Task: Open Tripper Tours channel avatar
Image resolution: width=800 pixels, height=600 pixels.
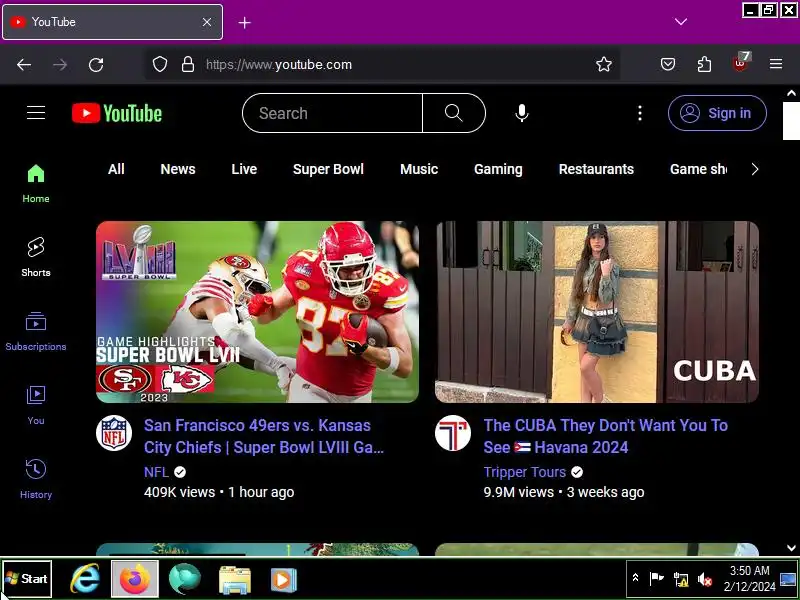Action: (453, 433)
